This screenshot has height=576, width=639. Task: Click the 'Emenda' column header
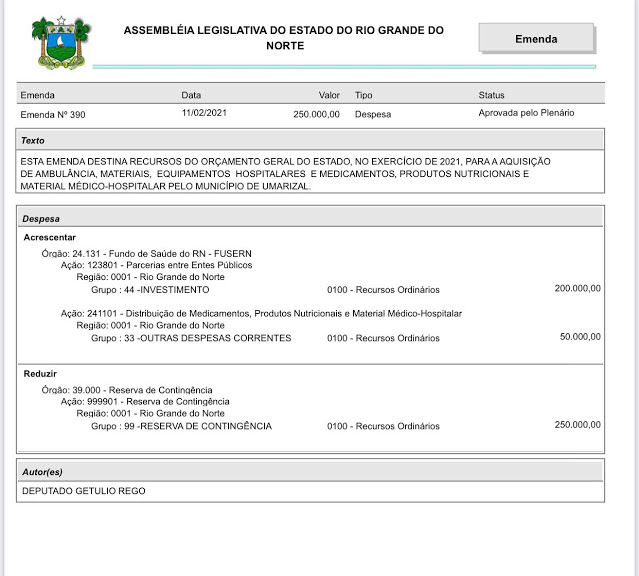(37, 95)
